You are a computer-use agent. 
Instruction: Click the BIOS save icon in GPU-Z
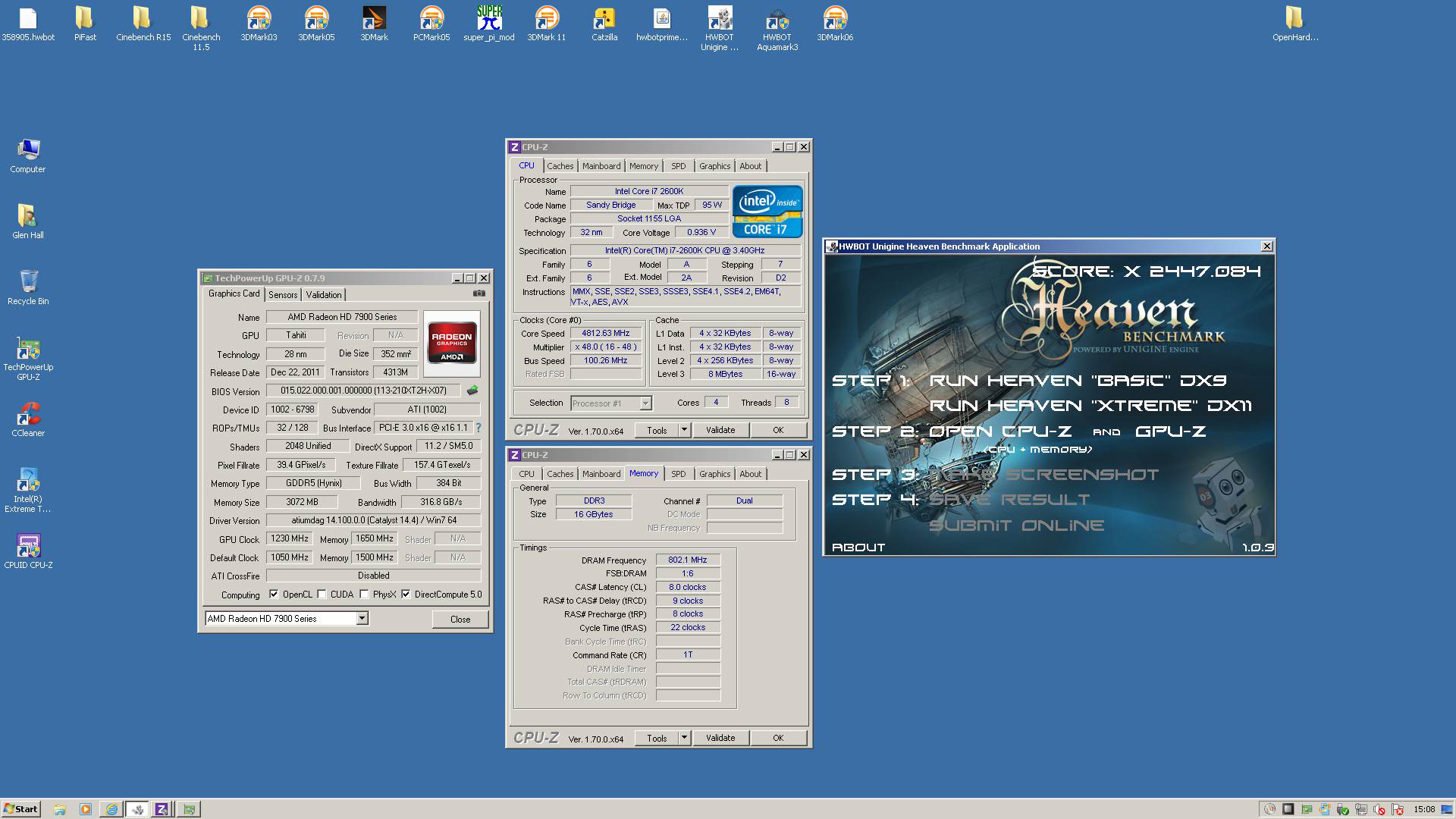tap(472, 391)
